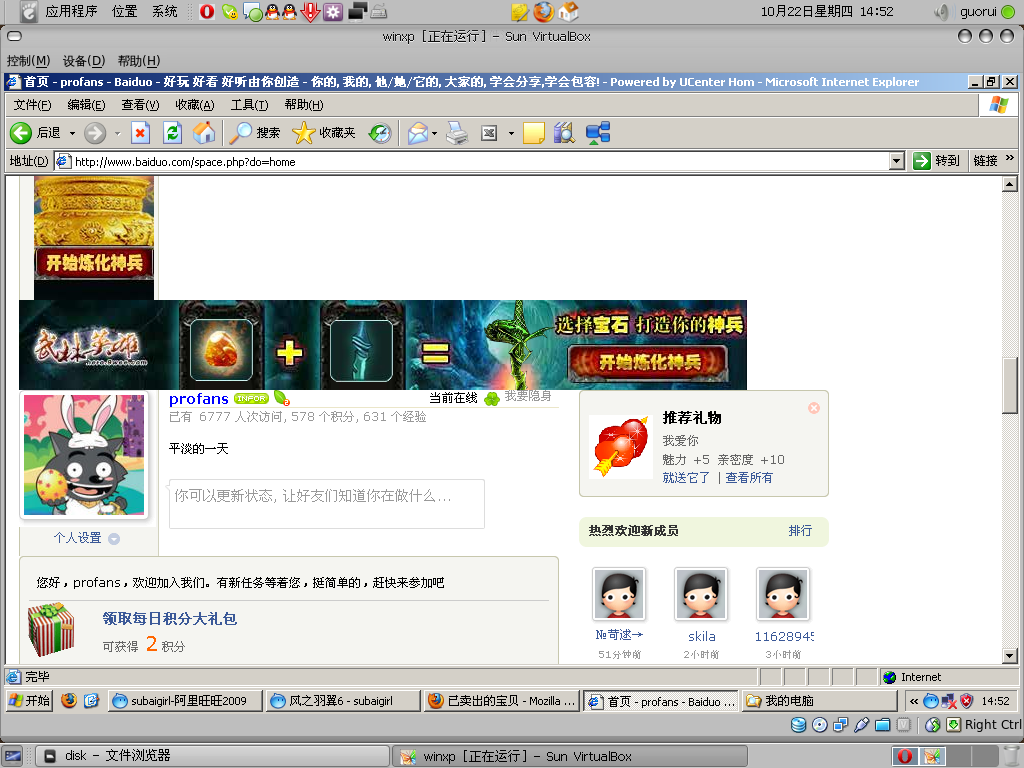Click the Research toolbar icon

(x=564, y=133)
